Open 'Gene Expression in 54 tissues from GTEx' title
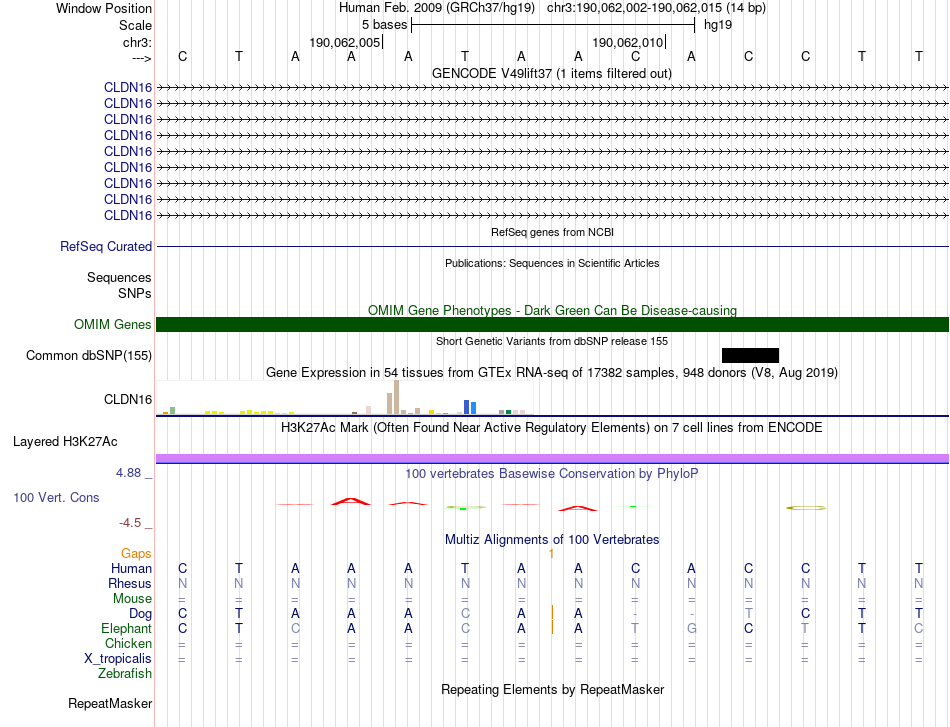The width and height of the screenshot is (950, 727). (x=552, y=373)
